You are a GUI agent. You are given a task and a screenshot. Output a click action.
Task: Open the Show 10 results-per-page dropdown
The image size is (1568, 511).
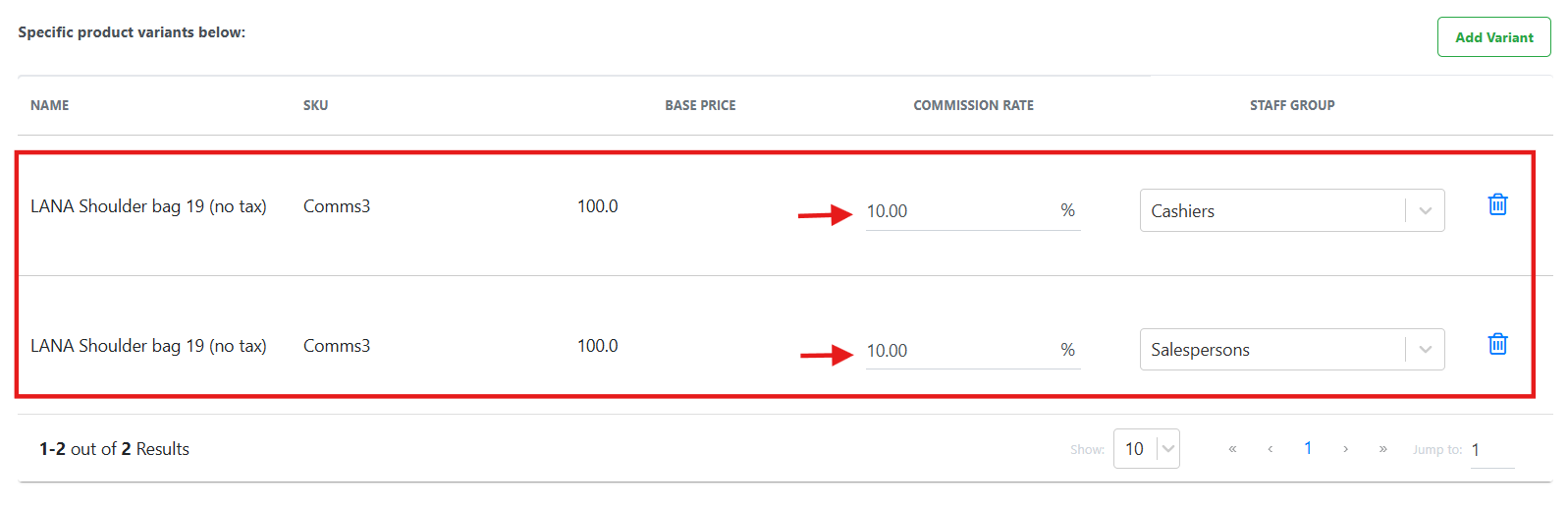(x=1147, y=449)
